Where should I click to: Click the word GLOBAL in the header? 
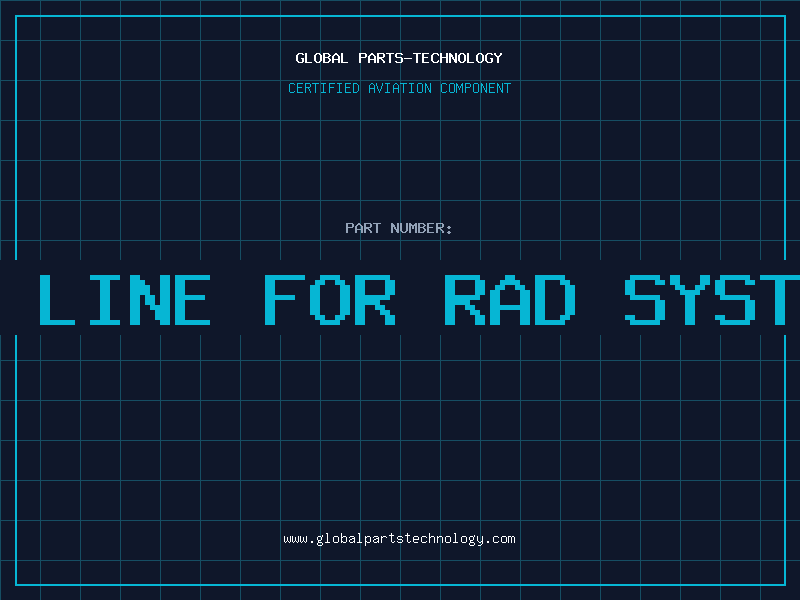(322, 58)
